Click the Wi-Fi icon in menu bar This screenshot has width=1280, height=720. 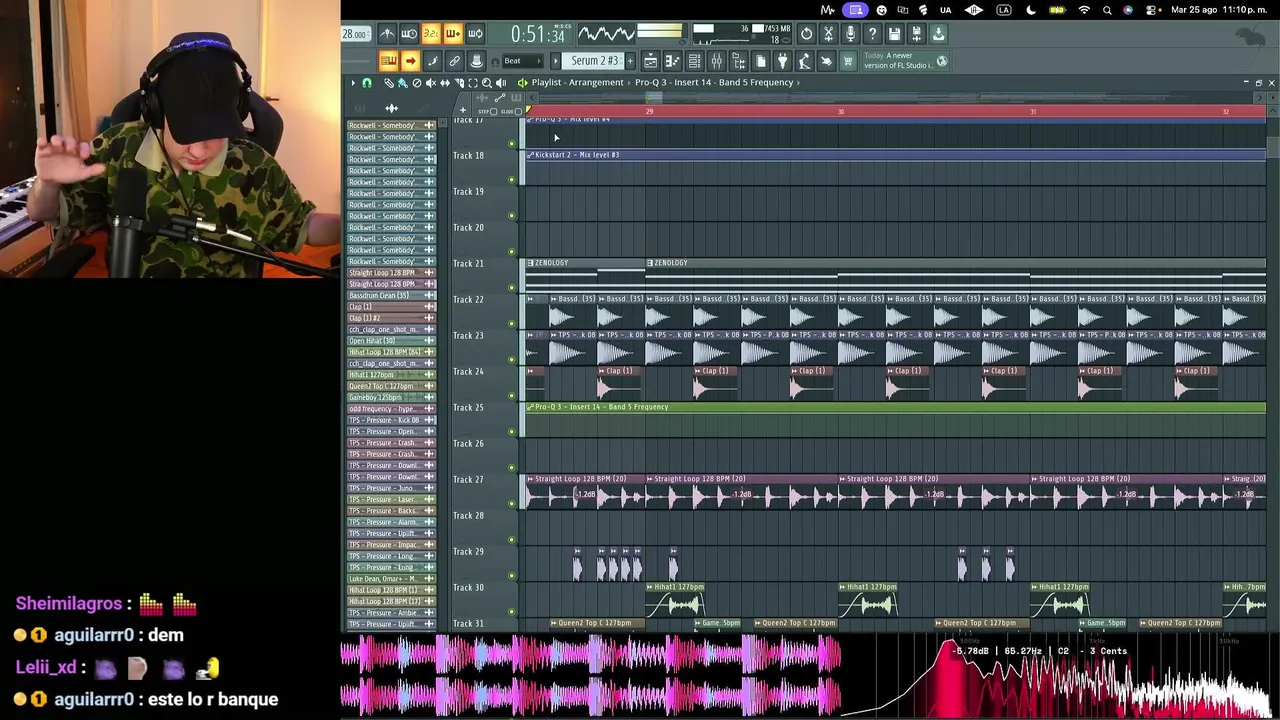[1084, 10]
